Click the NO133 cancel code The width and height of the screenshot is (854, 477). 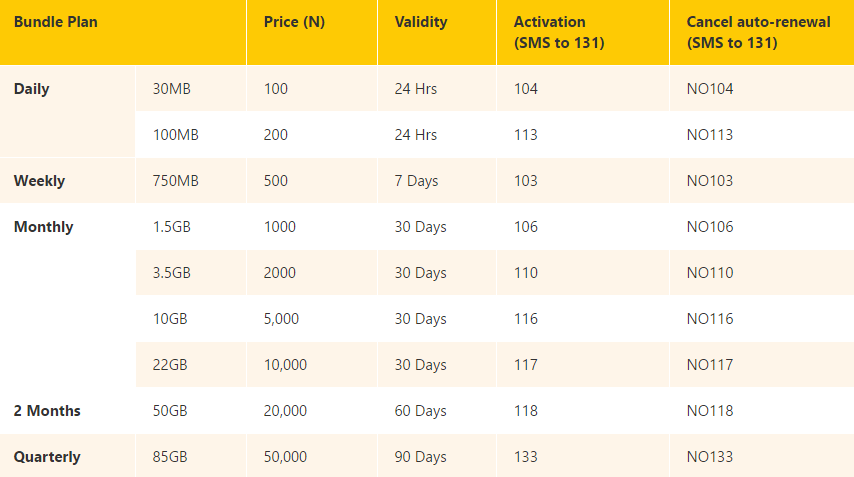710,457
